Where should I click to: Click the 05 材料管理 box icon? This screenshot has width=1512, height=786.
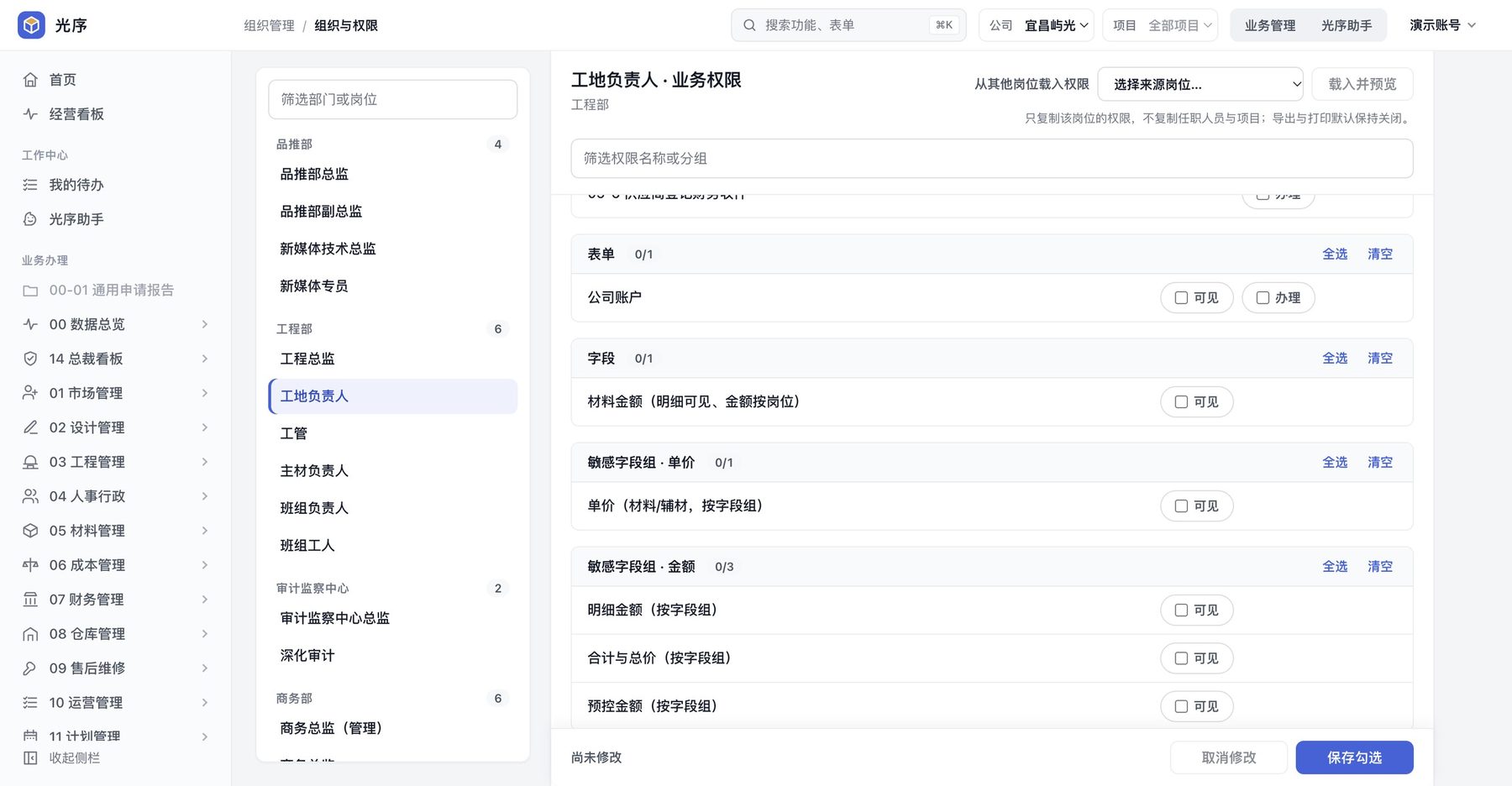[x=30, y=531]
